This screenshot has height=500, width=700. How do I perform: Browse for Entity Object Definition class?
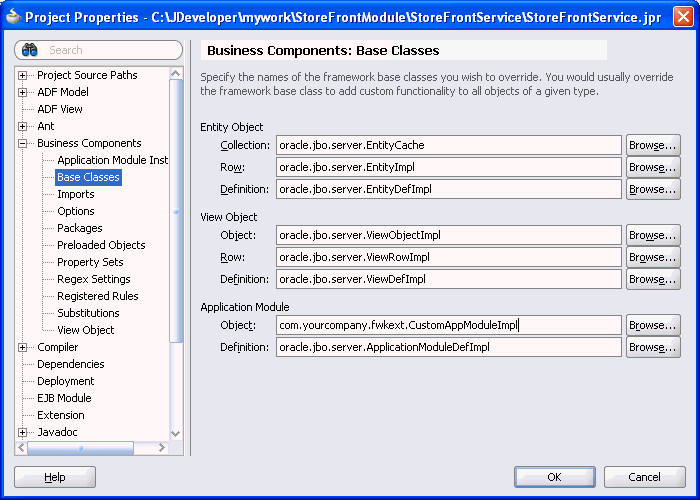[x=653, y=189]
